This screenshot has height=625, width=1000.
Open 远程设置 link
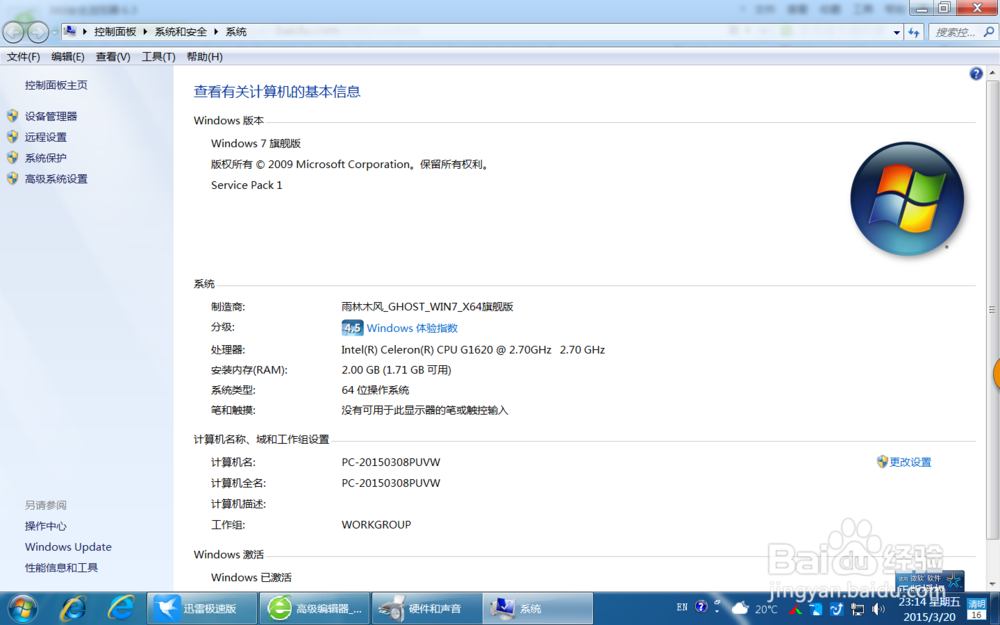tap(46, 137)
